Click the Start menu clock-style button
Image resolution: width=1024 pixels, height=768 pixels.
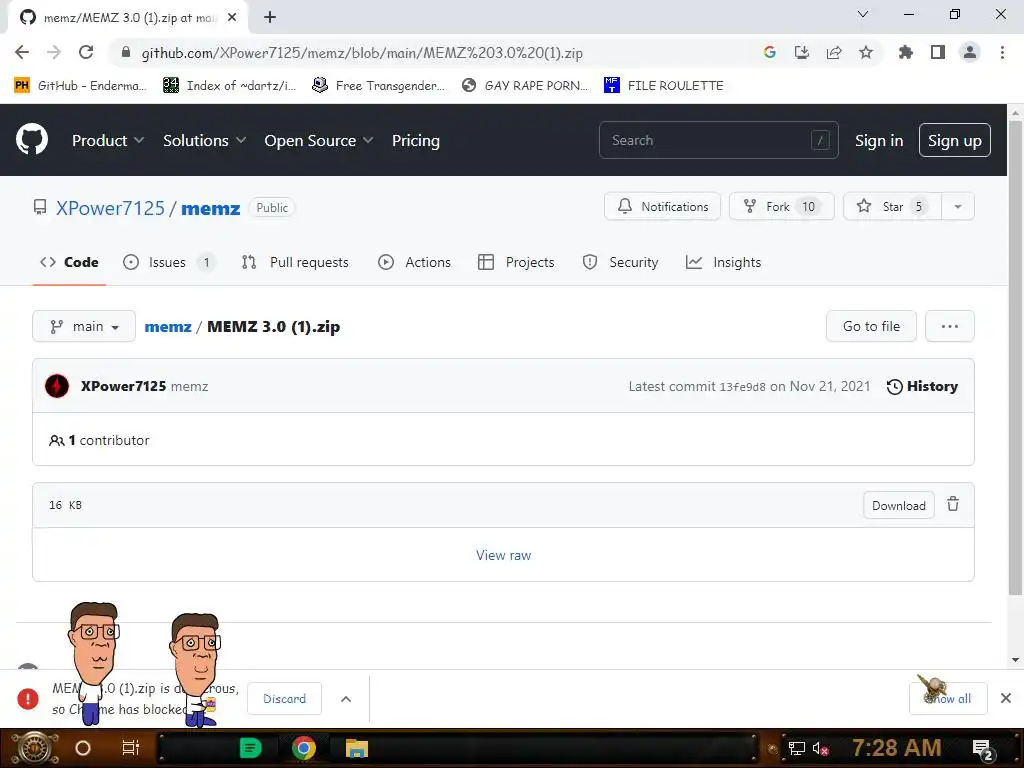click(x=33, y=748)
